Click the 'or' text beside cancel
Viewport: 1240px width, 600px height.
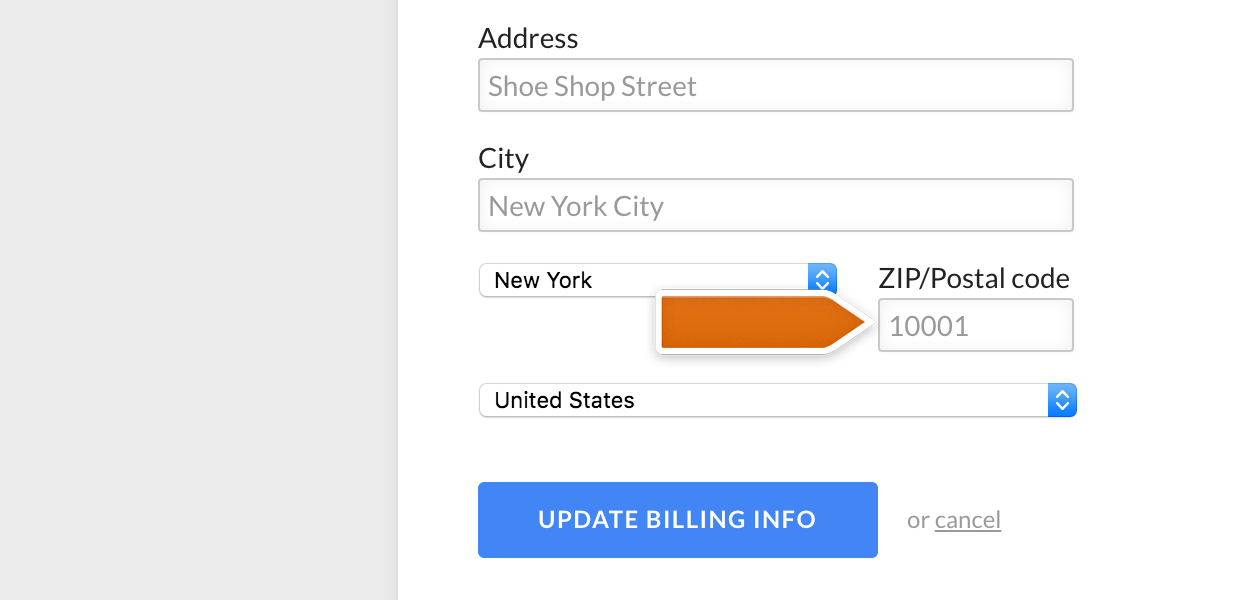point(917,520)
